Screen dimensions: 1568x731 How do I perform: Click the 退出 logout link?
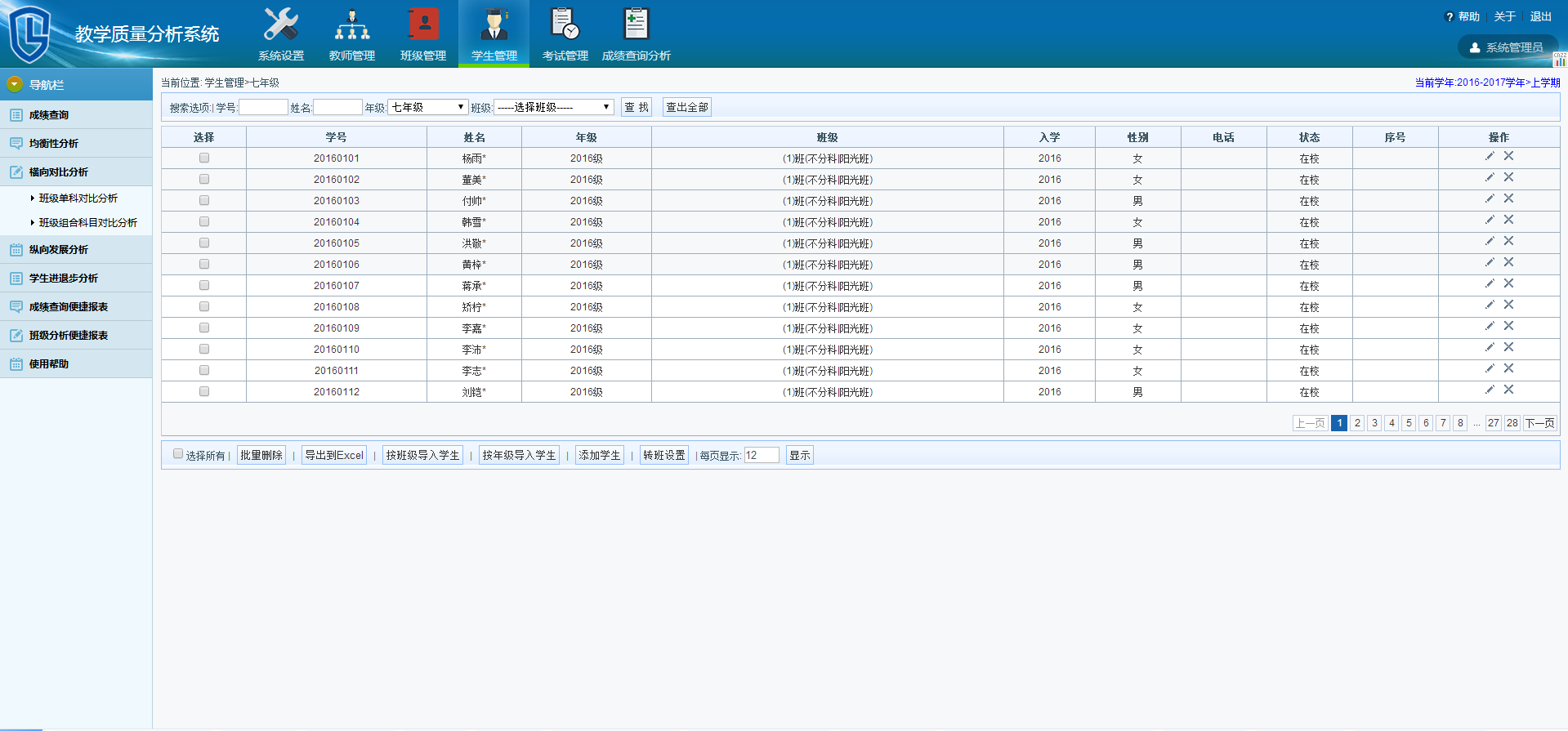tap(1541, 16)
